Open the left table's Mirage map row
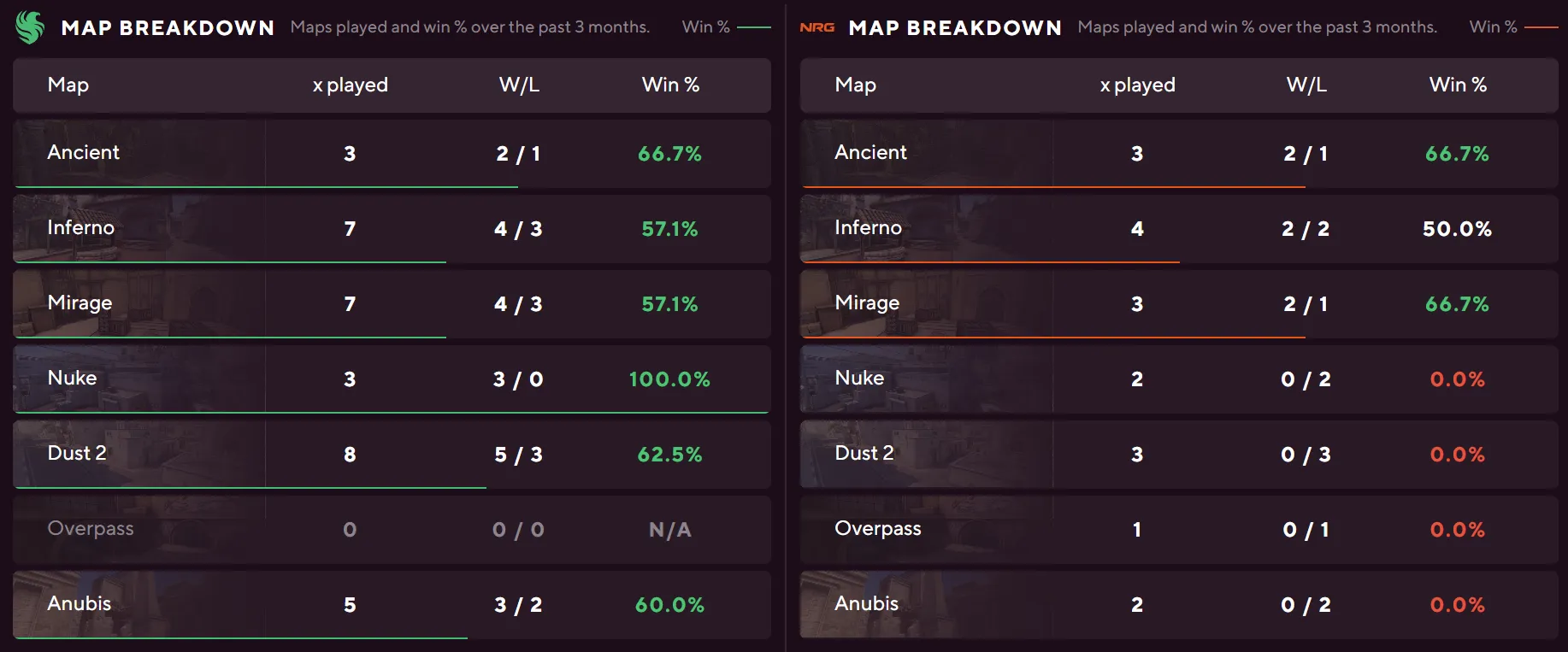The image size is (1568, 652). [x=392, y=304]
